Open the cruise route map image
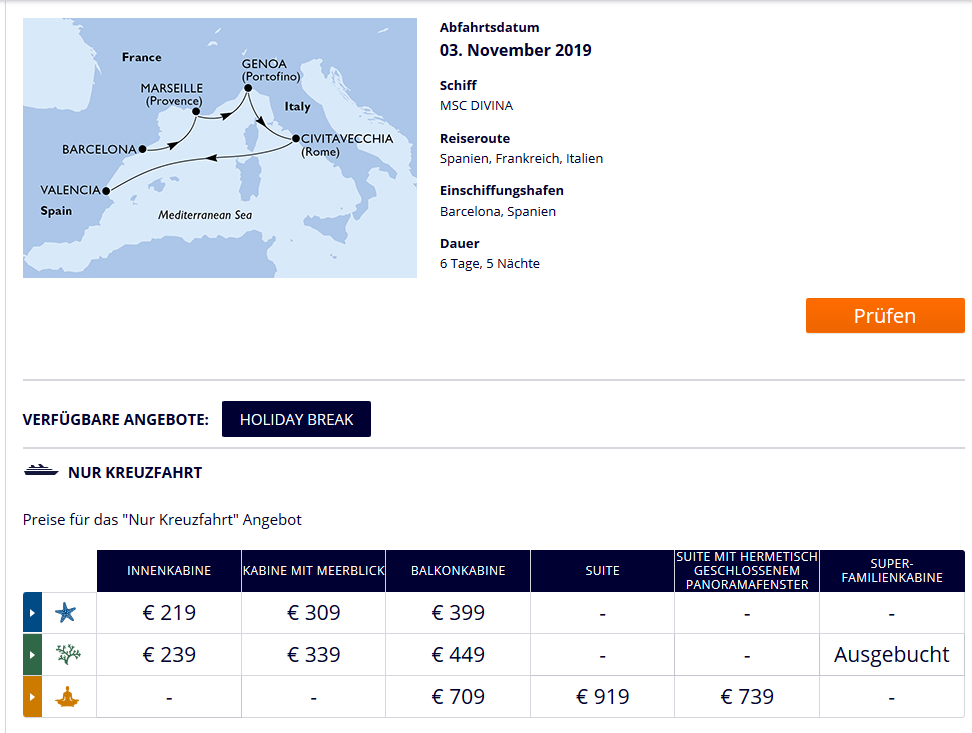This screenshot has width=972, height=733. (220, 148)
